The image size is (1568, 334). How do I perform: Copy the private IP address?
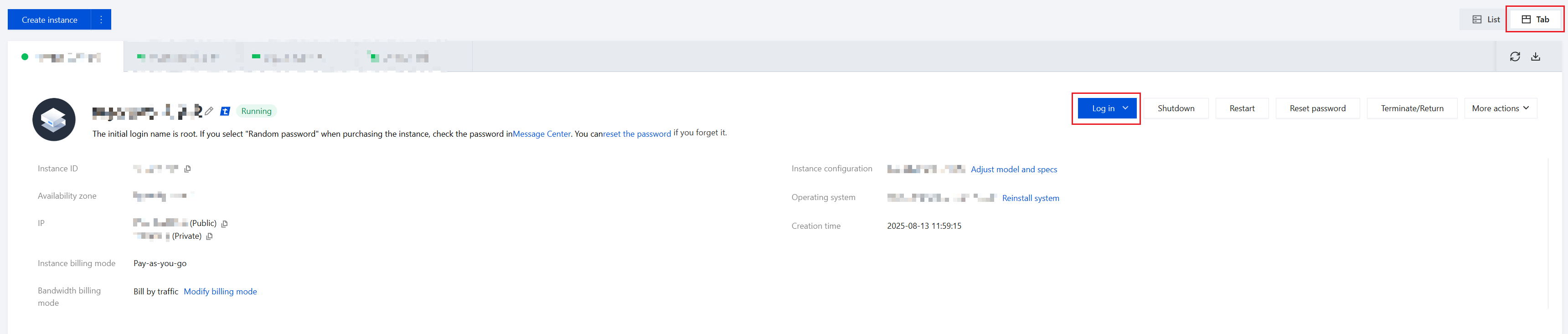click(209, 236)
